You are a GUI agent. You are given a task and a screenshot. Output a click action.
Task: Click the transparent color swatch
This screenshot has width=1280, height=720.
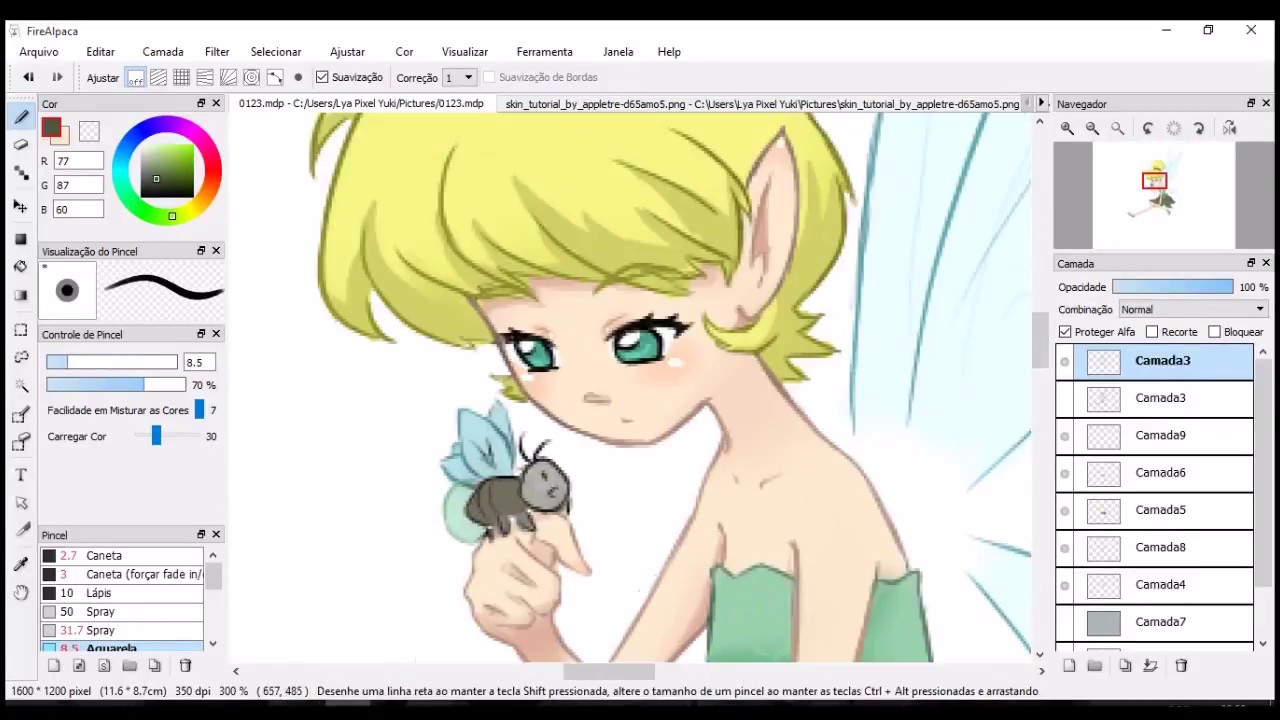(x=89, y=131)
